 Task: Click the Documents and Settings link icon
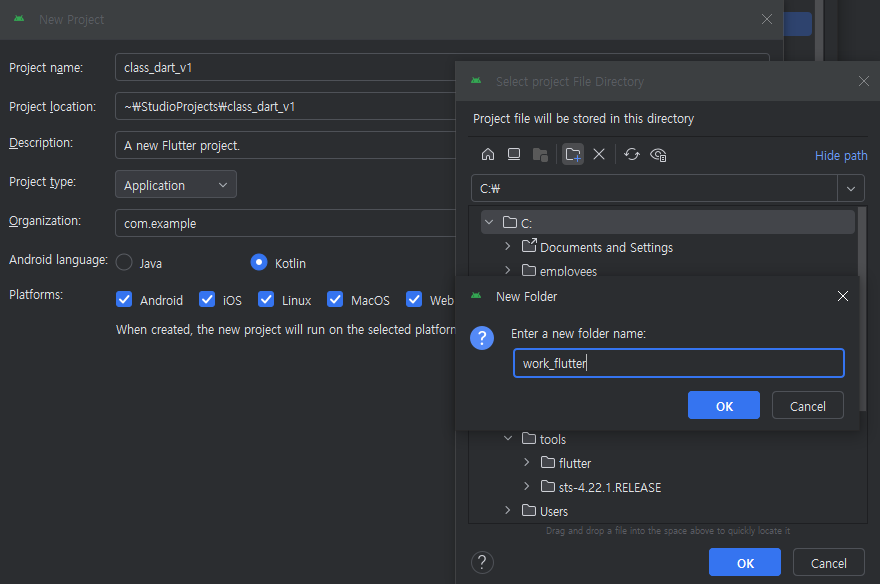coord(529,245)
